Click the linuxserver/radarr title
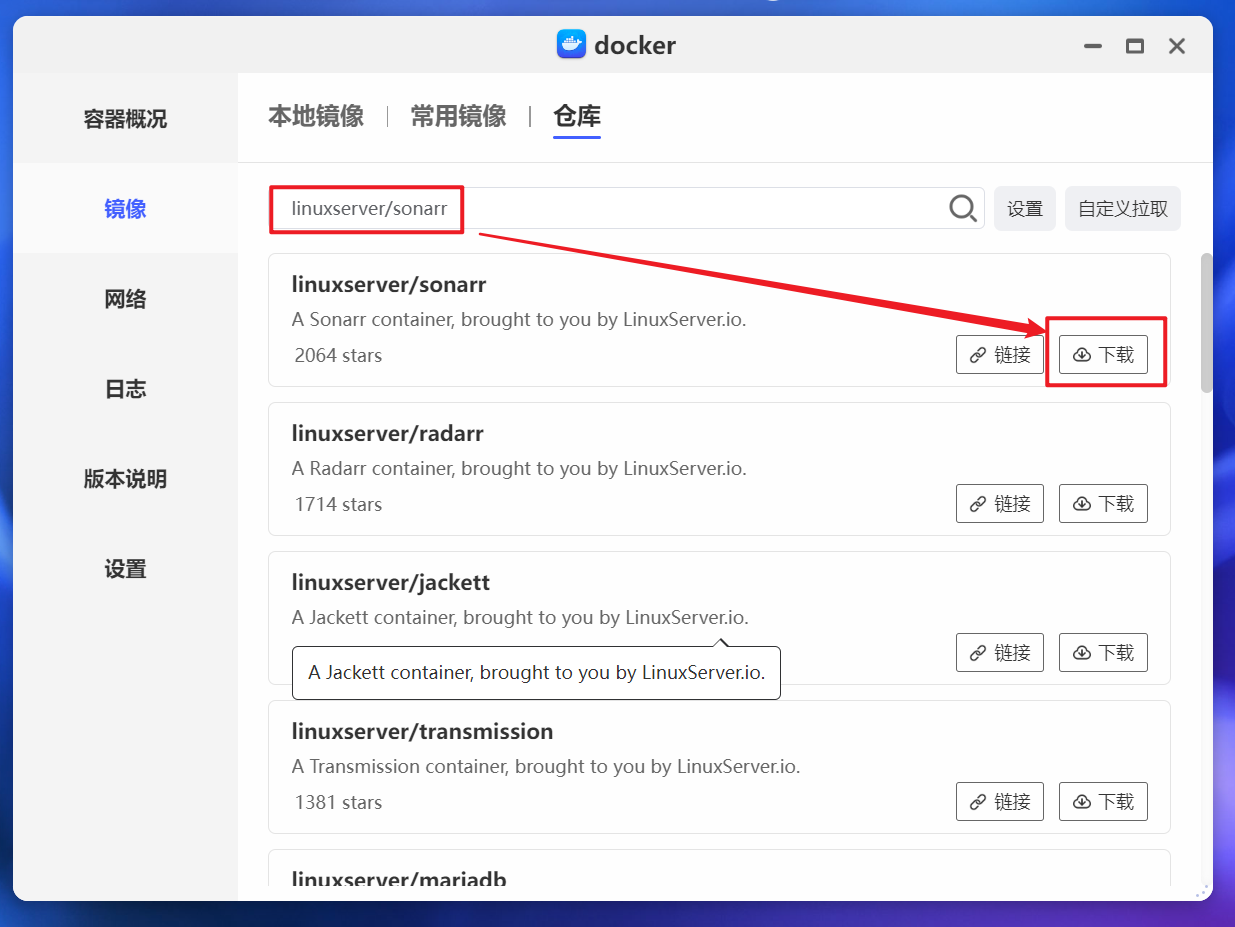The width and height of the screenshot is (1235, 927). [388, 434]
